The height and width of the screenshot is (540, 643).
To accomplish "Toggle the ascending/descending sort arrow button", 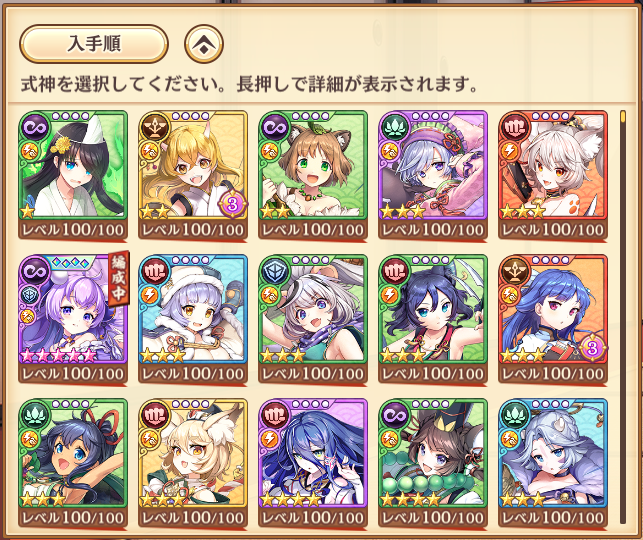I will [x=204, y=44].
